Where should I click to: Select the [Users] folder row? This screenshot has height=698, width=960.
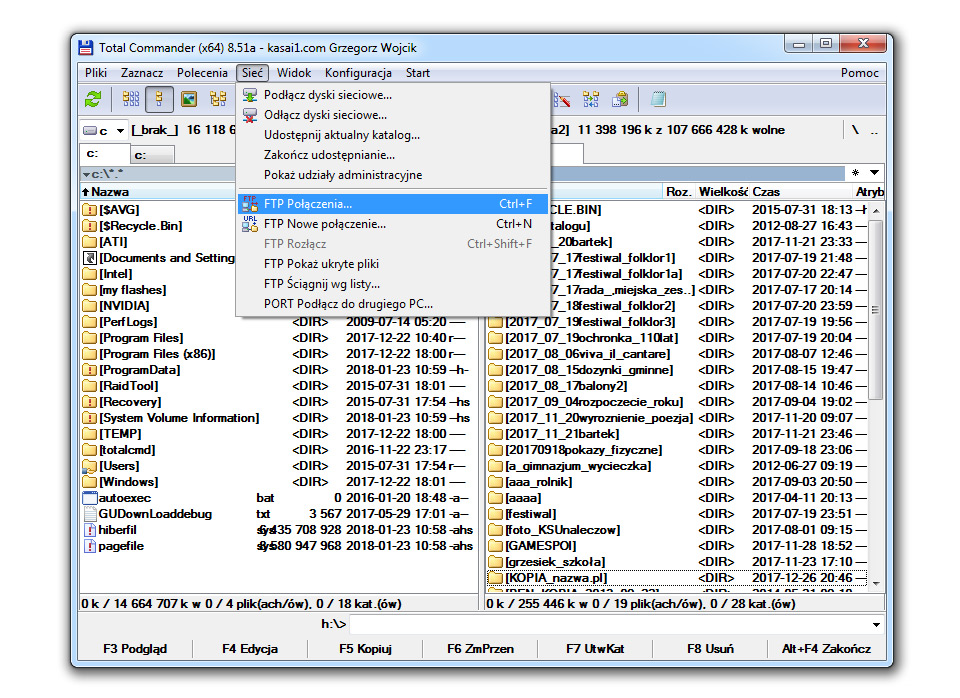[x=278, y=466]
